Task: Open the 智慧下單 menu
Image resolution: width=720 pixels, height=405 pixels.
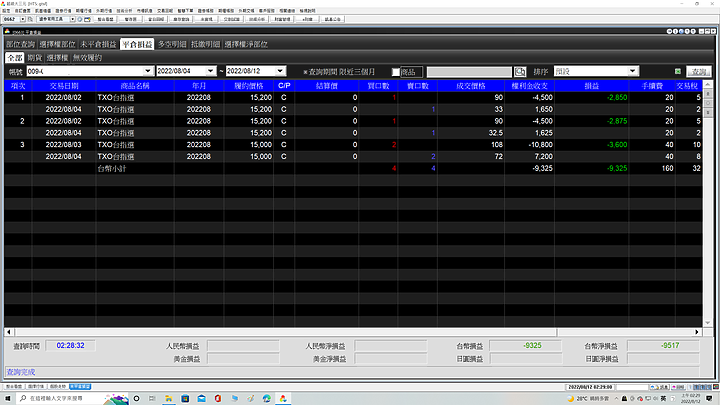Action: [186, 11]
